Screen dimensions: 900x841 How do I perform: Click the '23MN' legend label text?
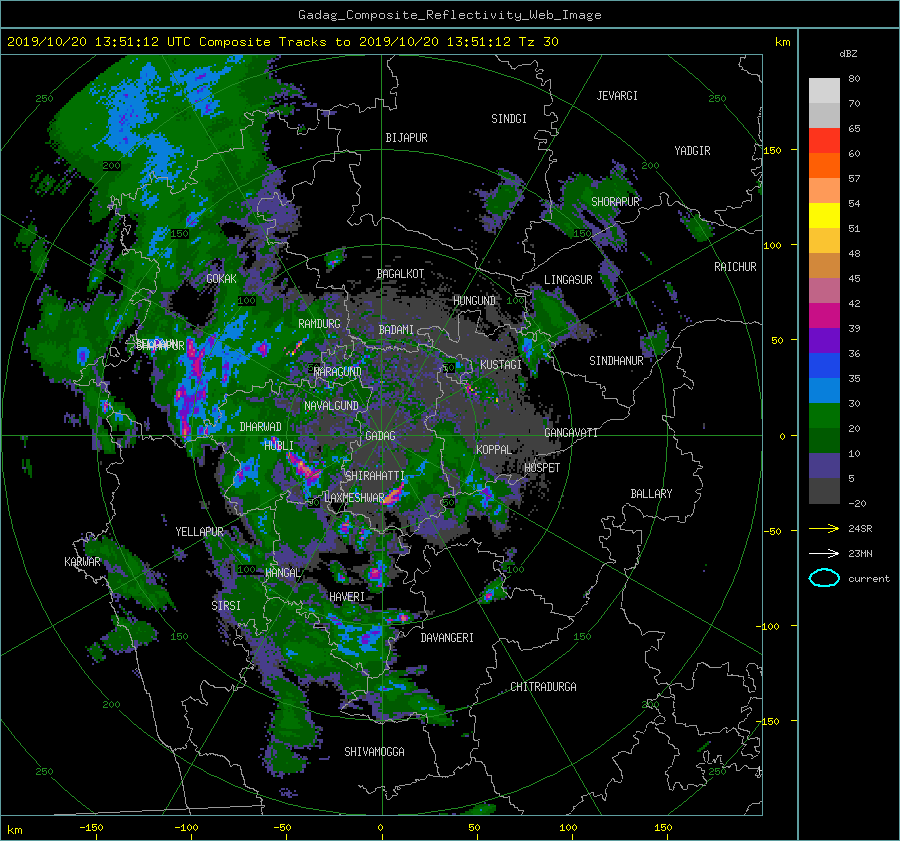(x=860, y=553)
